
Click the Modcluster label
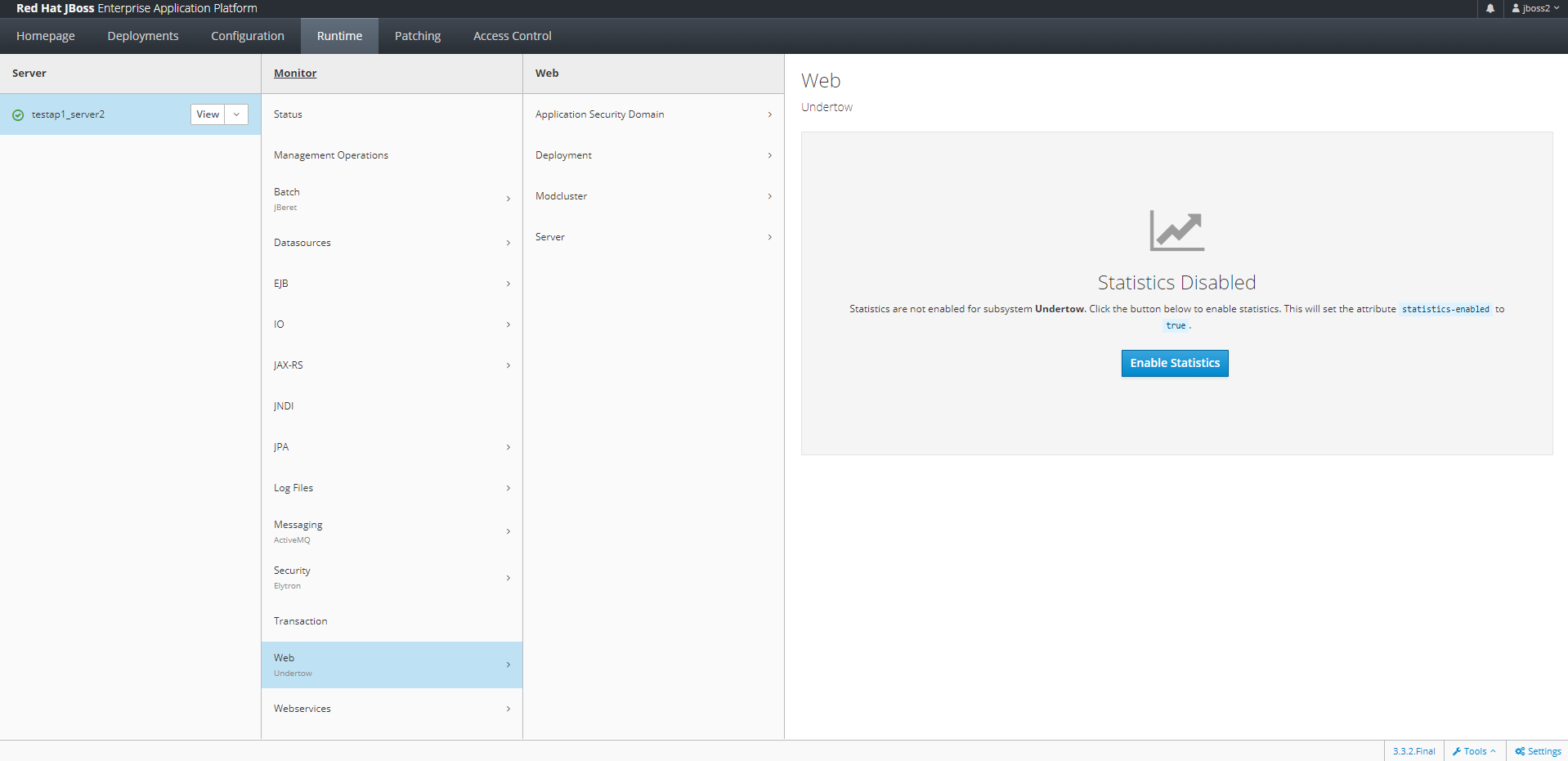tap(562, 196)
